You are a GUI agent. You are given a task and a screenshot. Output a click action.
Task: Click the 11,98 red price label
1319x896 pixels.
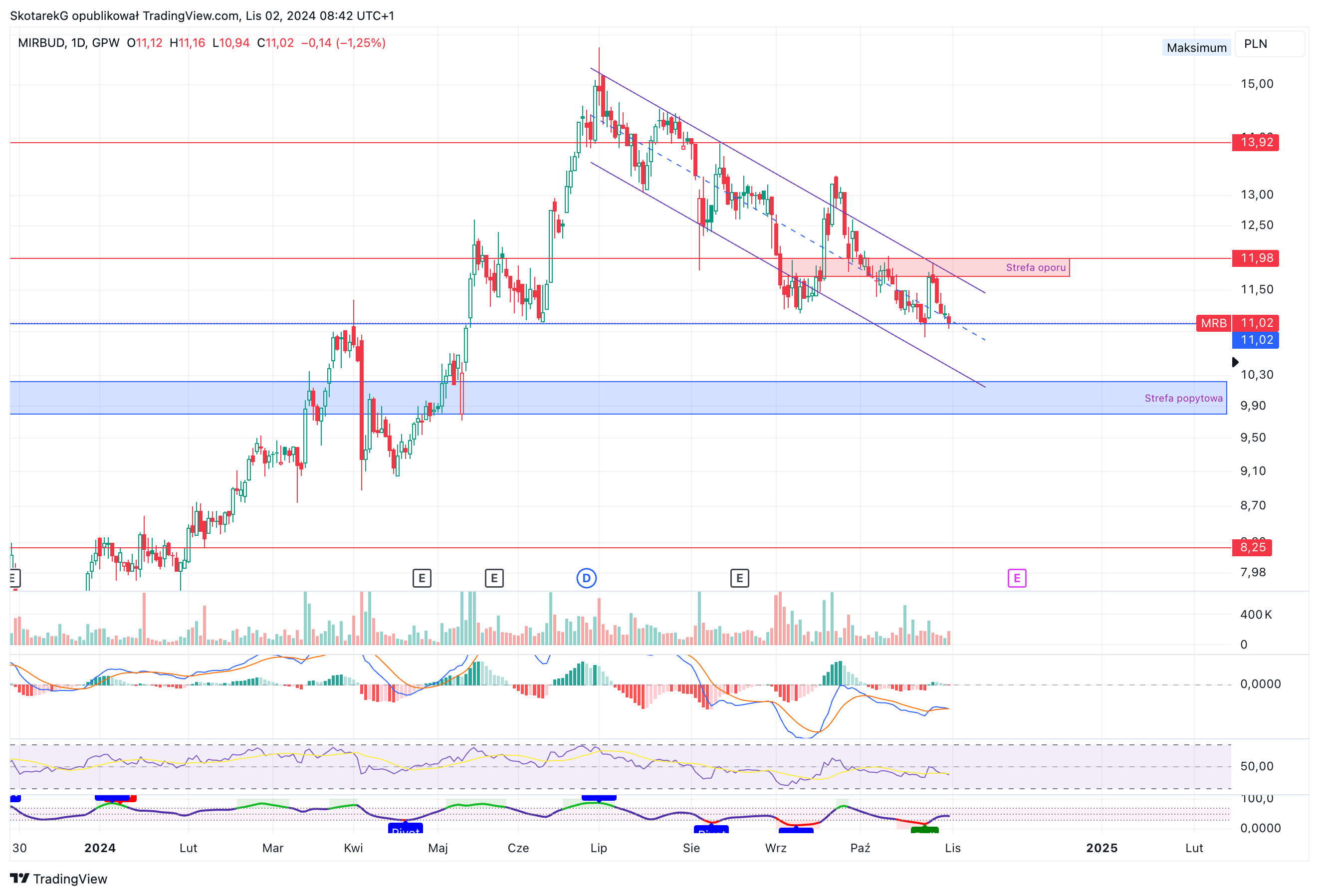pyautogui.click(x=1256, y=258)
